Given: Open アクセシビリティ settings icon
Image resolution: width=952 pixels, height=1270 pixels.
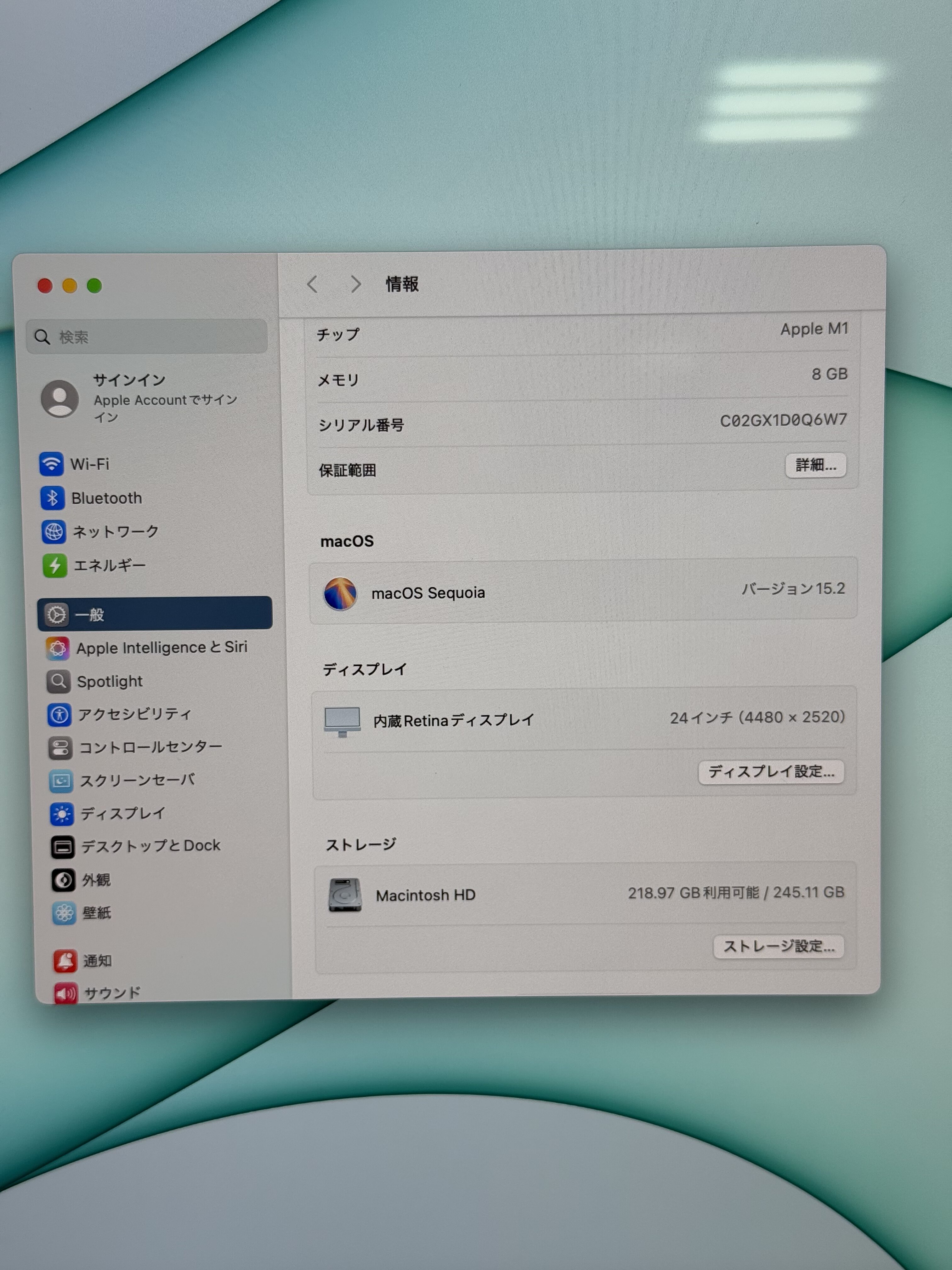Looking at the screenshot, I should 60,715.
